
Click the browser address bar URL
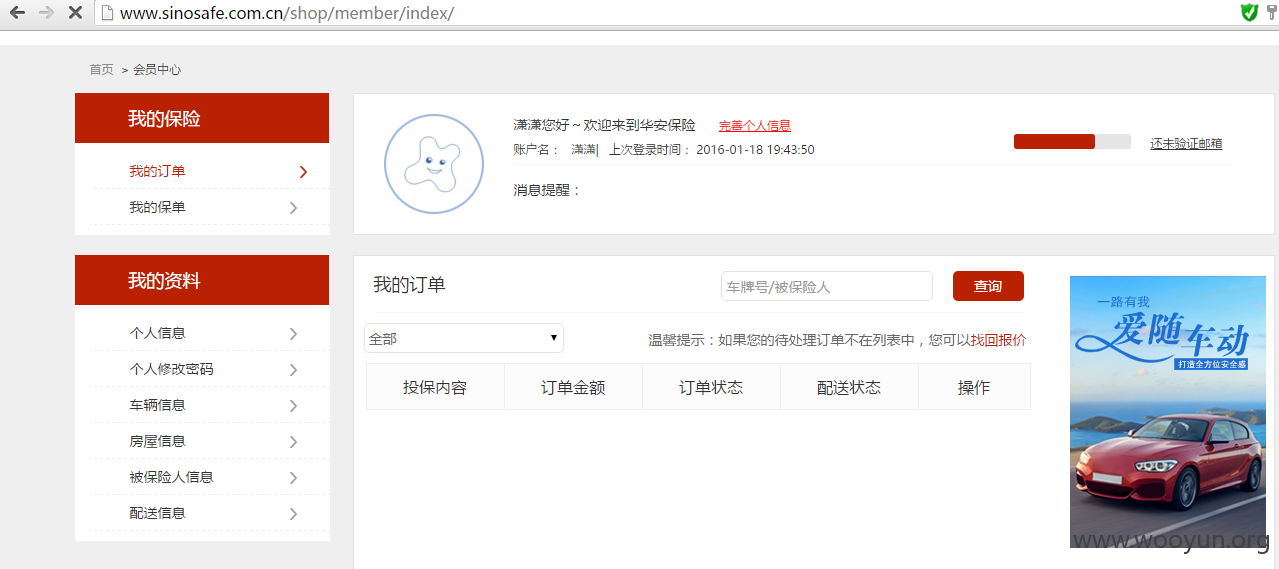(286, 13)
